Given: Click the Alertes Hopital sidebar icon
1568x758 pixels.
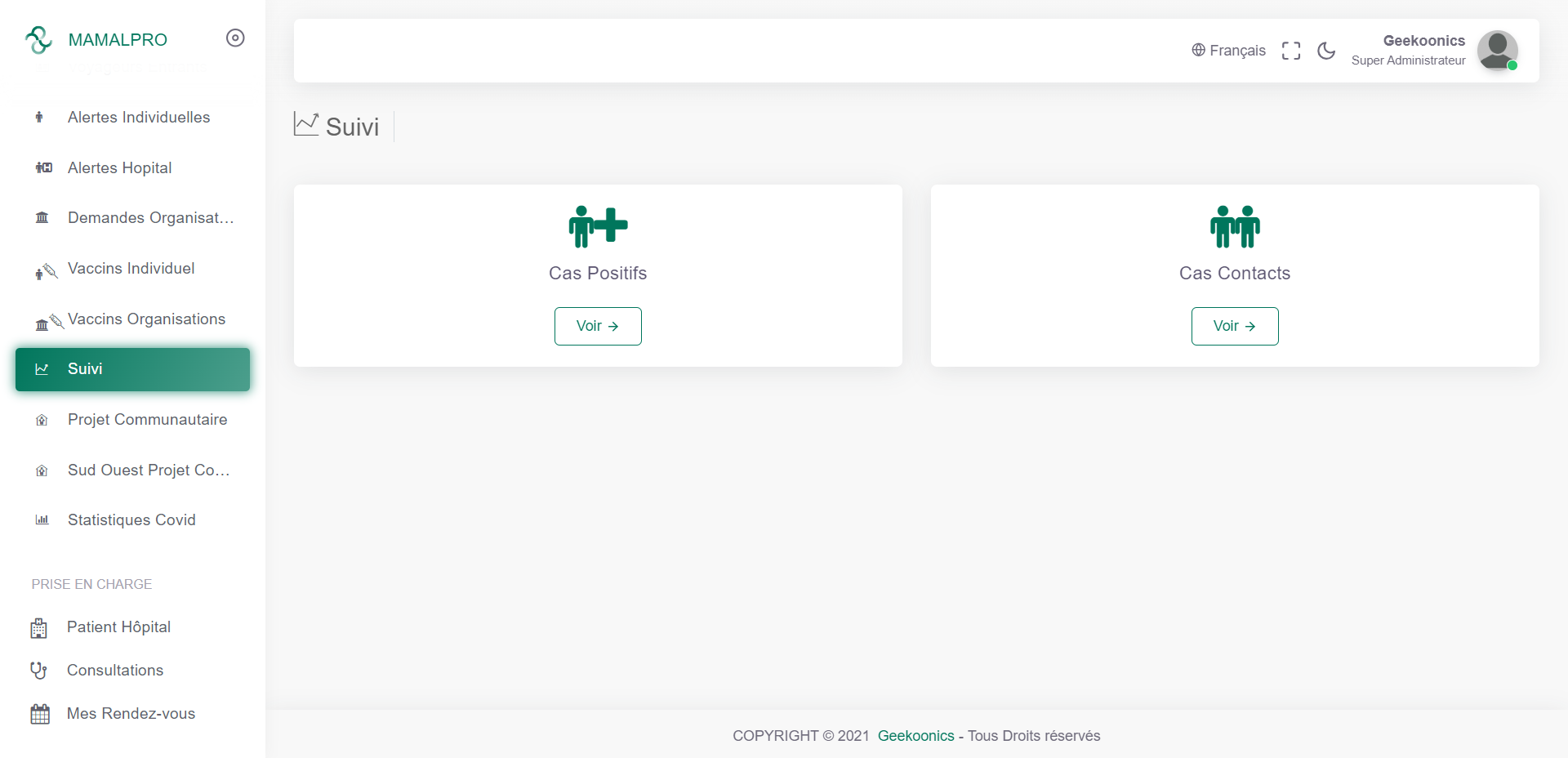Looking at the screenshot, I should pos(43,167).
